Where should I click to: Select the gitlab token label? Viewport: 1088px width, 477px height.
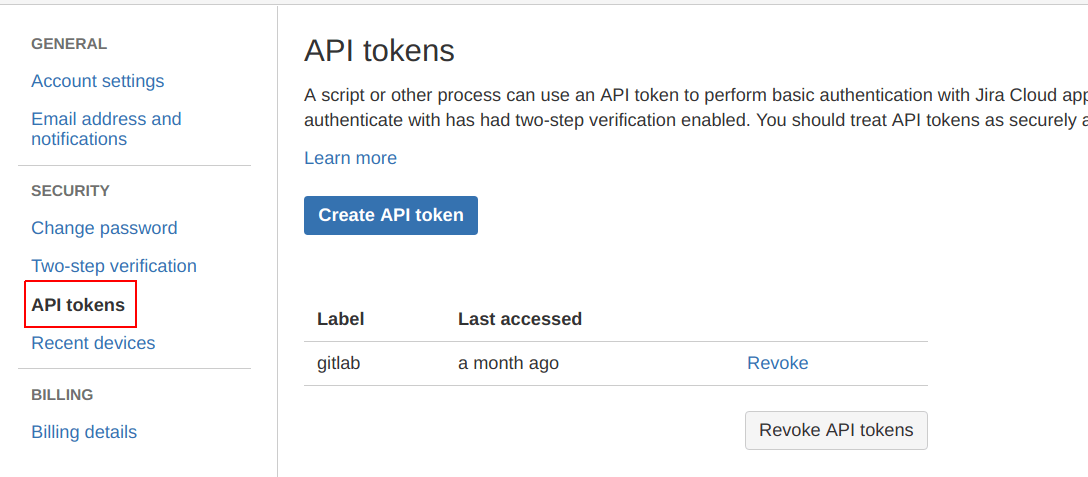(x=338, y=363)
